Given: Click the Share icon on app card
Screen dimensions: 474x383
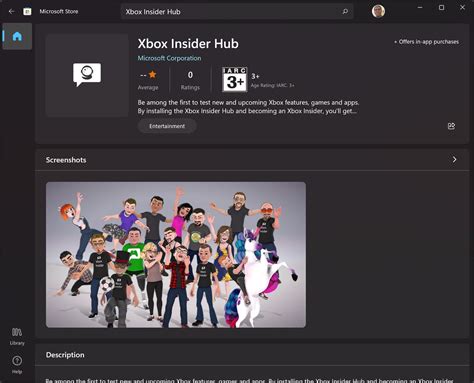Looking at the screenshot, I should tap(451, 126).
